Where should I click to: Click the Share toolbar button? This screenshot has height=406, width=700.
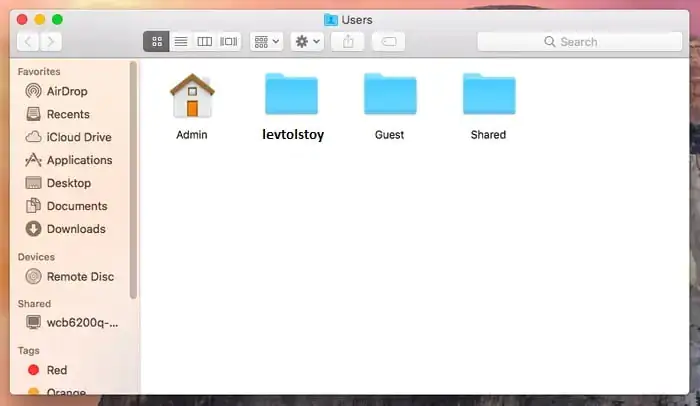tap(348, 42)
